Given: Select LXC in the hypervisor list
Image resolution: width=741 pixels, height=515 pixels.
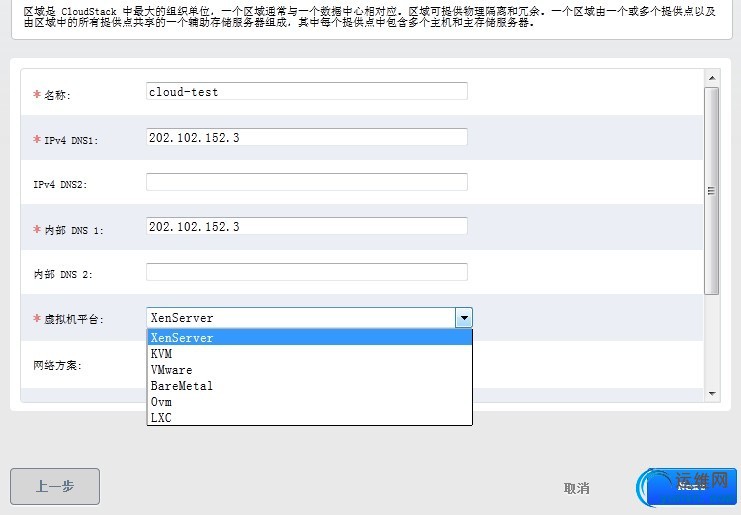Looking at the screenshot, I should point(310,418).
